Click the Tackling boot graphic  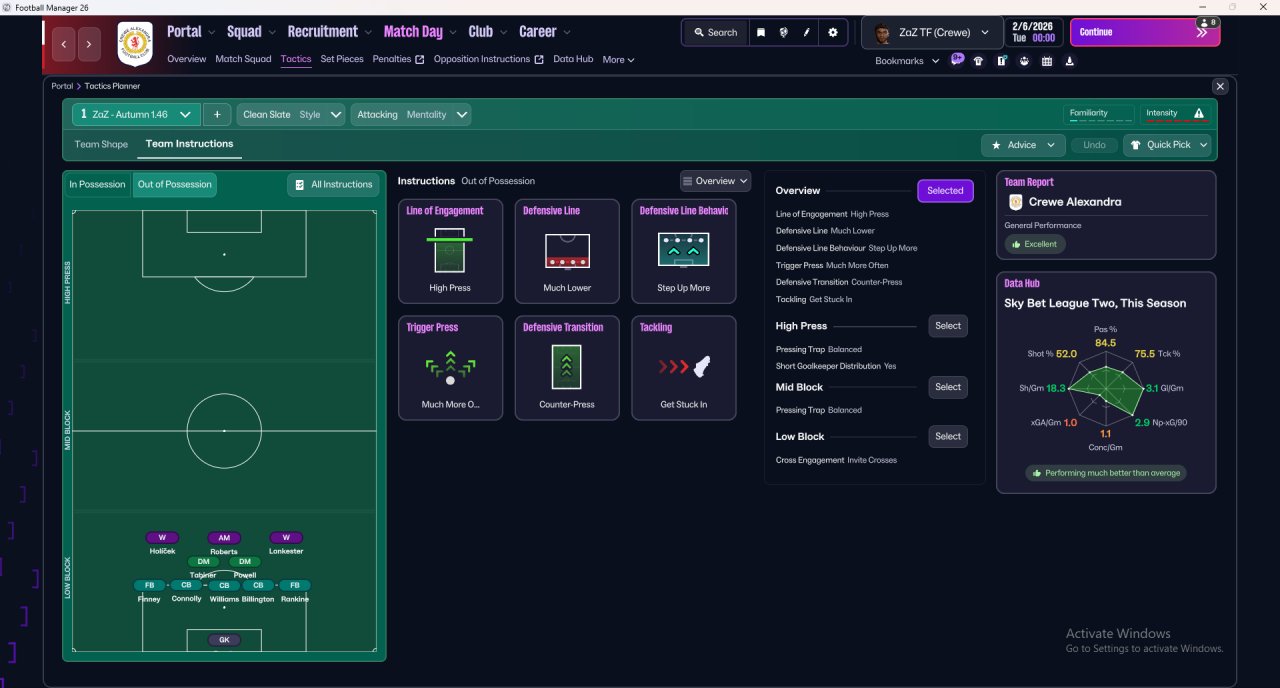684,367
